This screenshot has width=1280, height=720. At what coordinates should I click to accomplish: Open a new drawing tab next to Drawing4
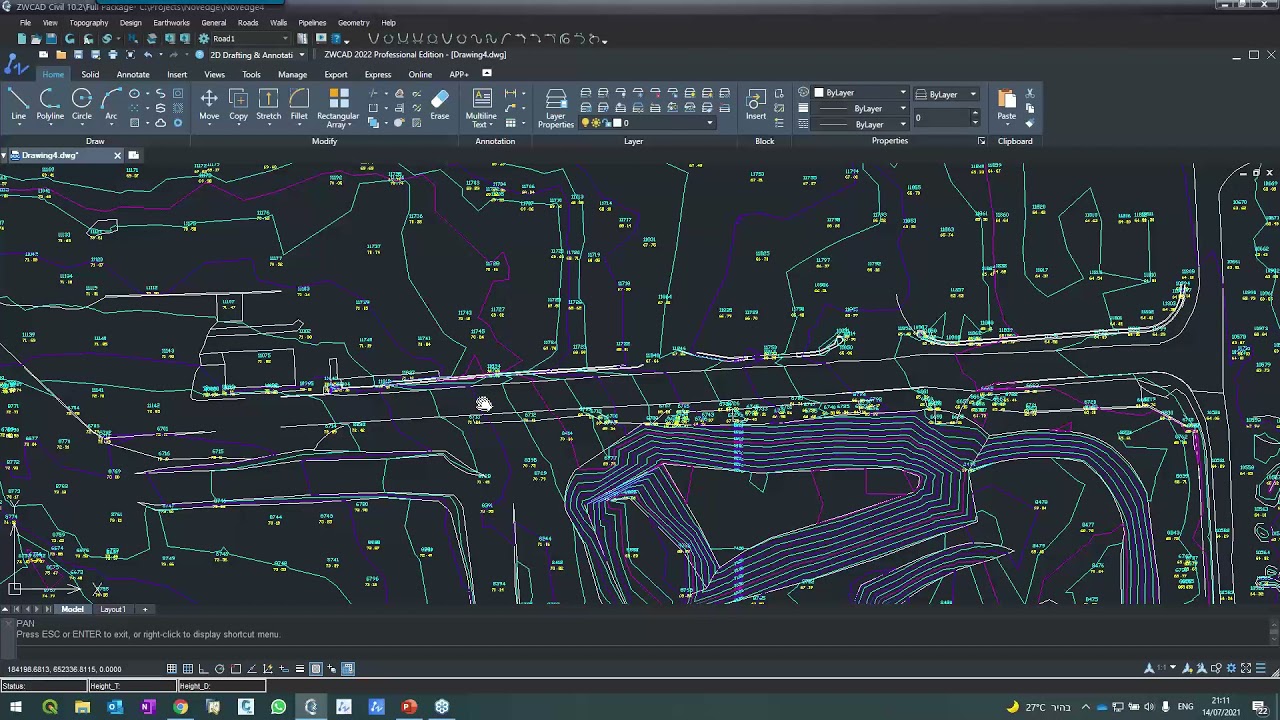[133, 155]
